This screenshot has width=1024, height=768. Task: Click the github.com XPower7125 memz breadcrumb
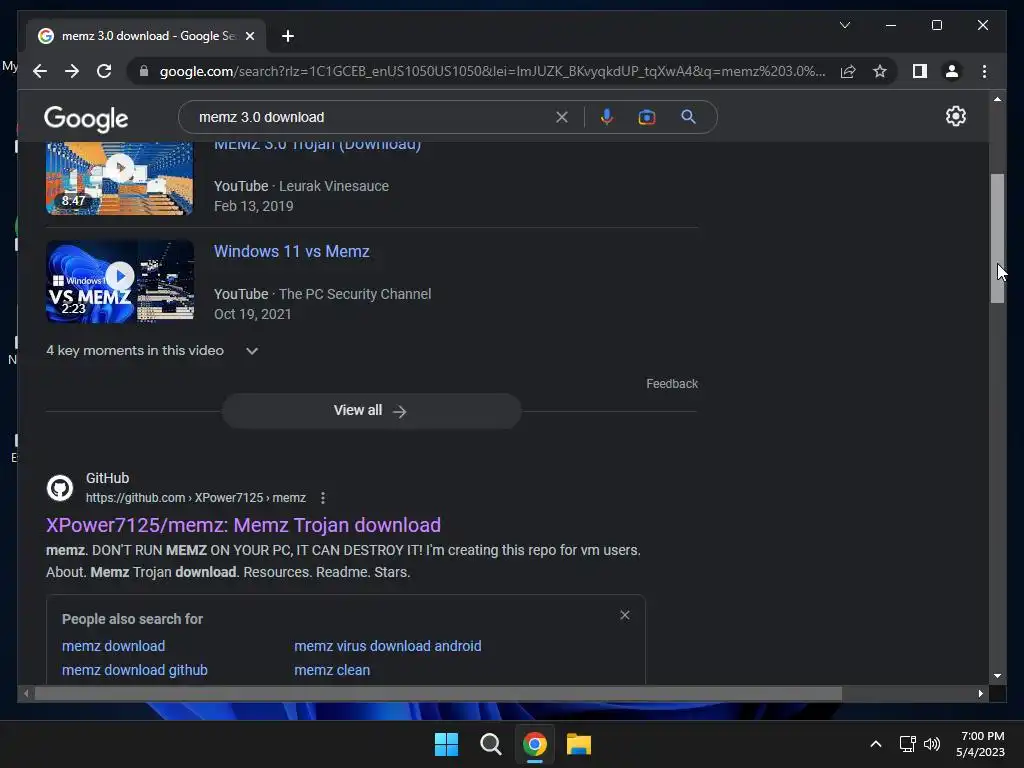coord(196,498)
